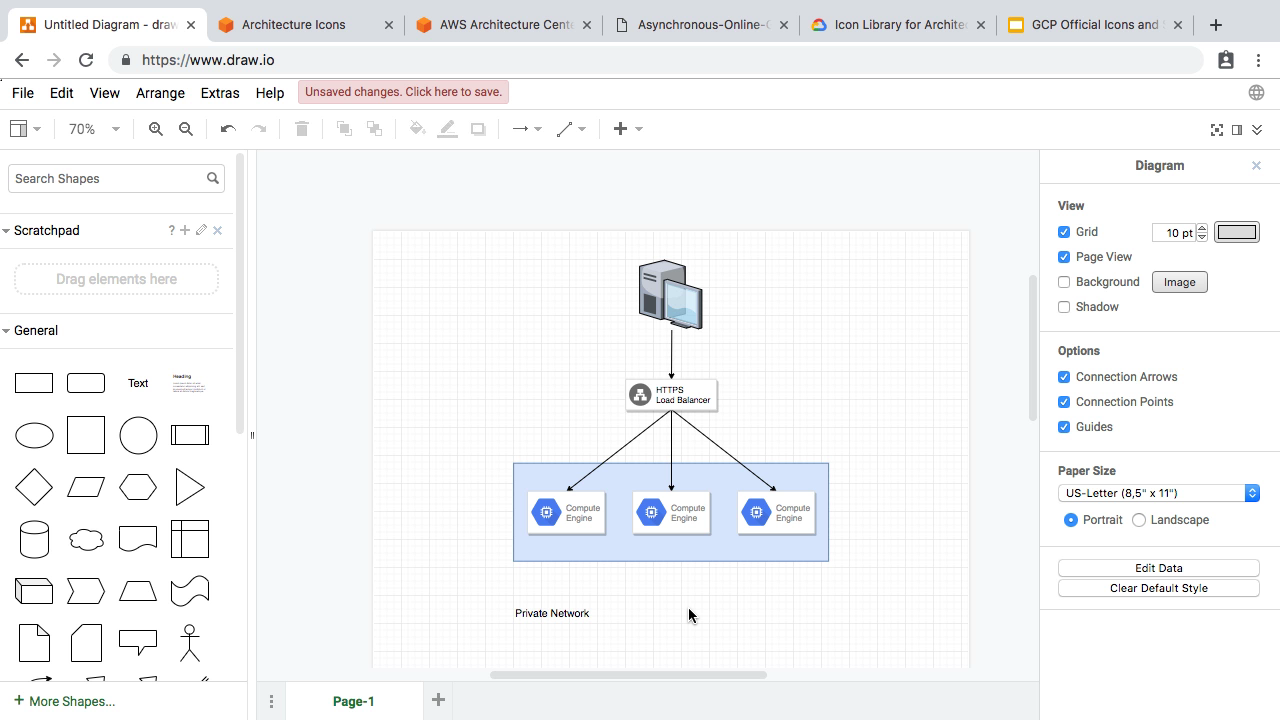Screen dimensions: 1280x720
Task: Open the Extras menu
Action: pos(220,92)
